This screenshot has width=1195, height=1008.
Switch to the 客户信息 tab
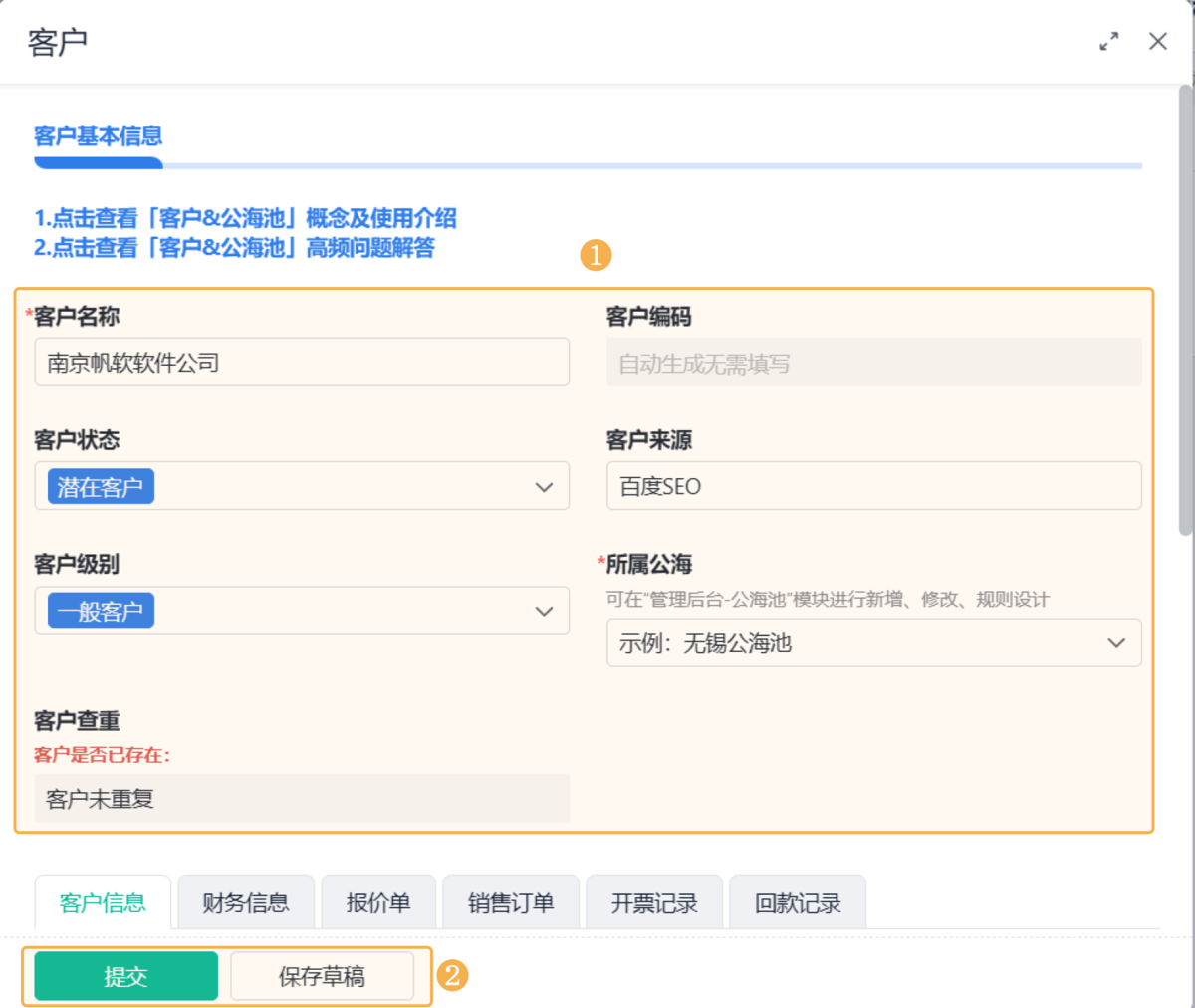[x=103, y=903]
